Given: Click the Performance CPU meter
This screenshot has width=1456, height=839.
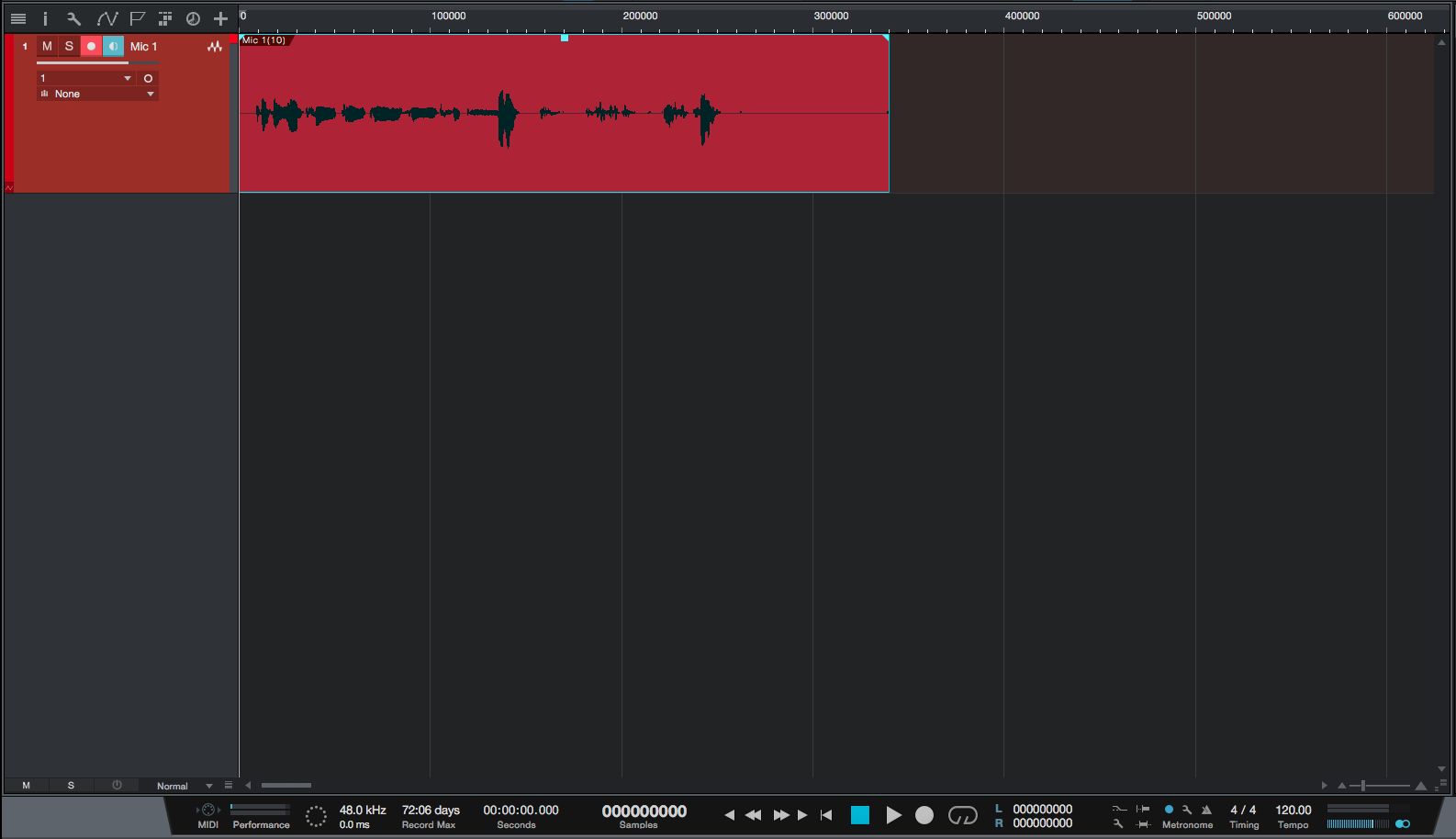Looking at the screenshot, I should pyautogui.click(x=260, y=810).
